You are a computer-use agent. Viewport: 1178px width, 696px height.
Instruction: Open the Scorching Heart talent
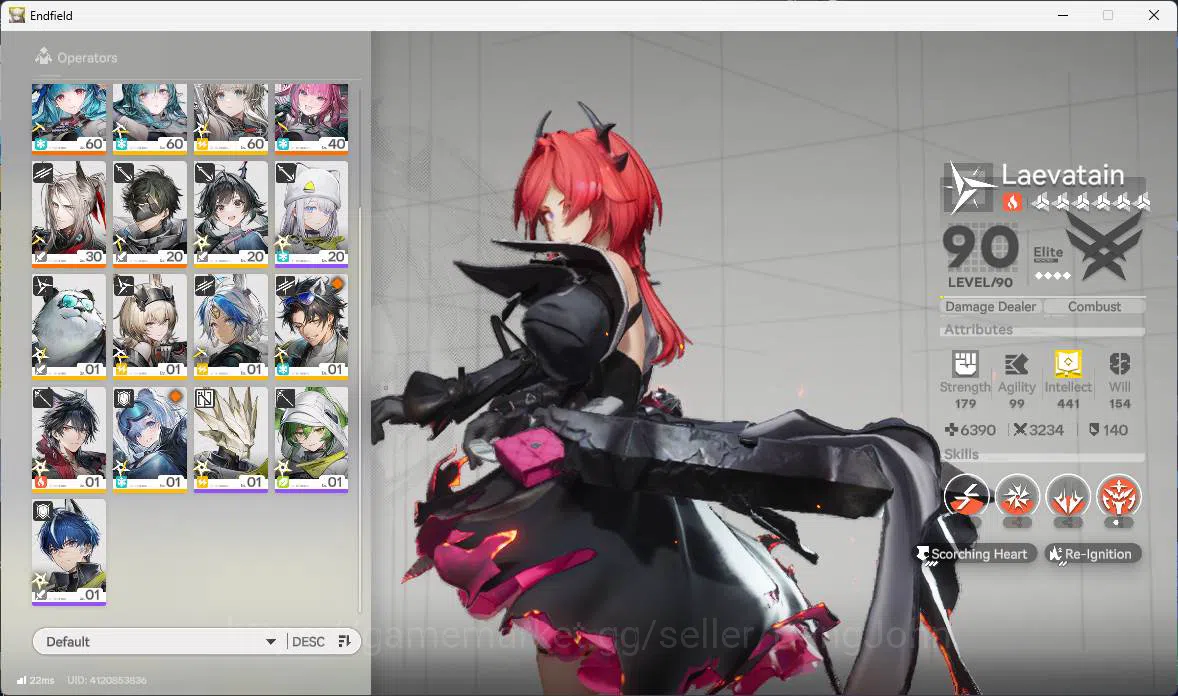click(x=975, y=554)
